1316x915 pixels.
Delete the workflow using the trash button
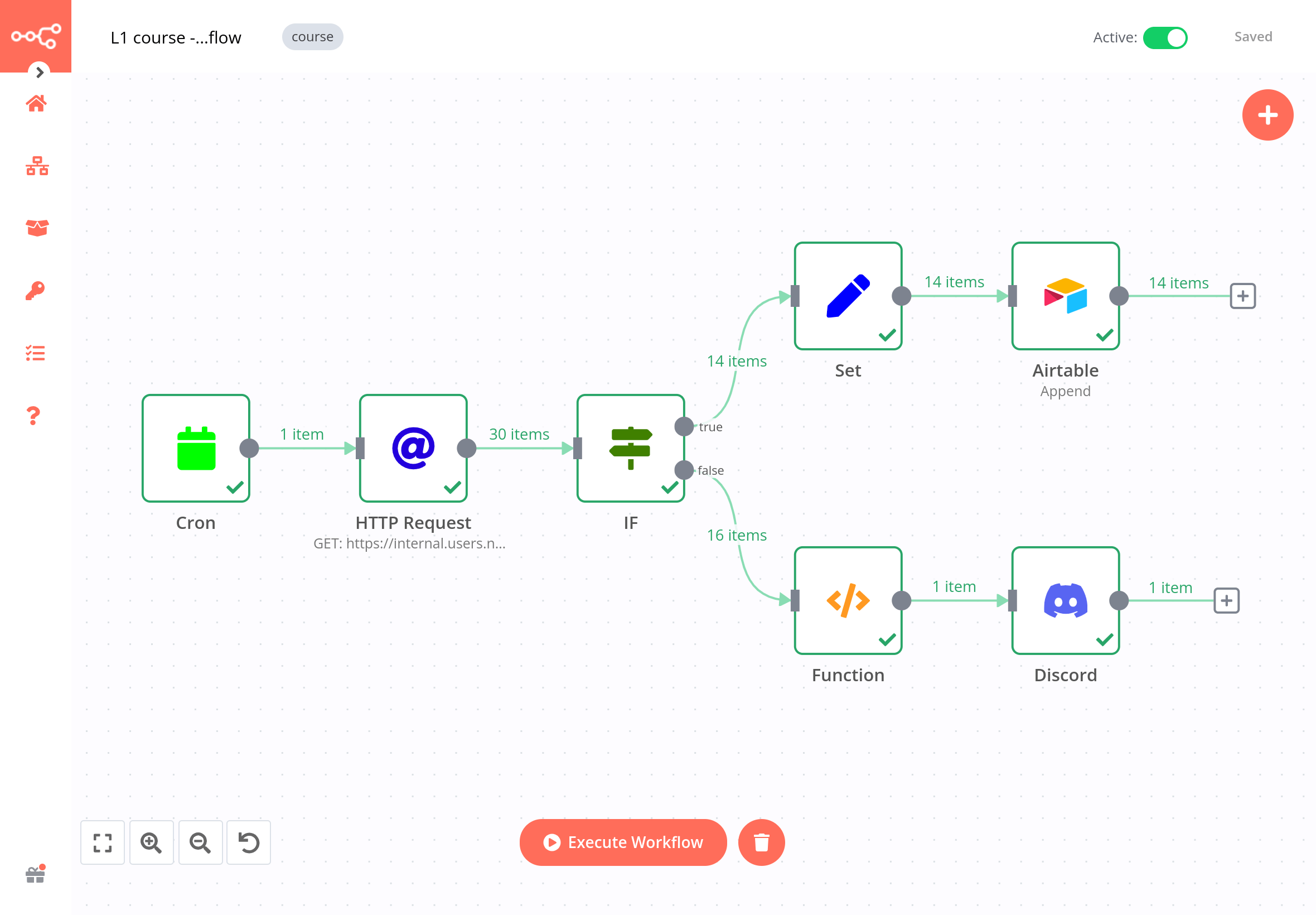coord(761,842)
